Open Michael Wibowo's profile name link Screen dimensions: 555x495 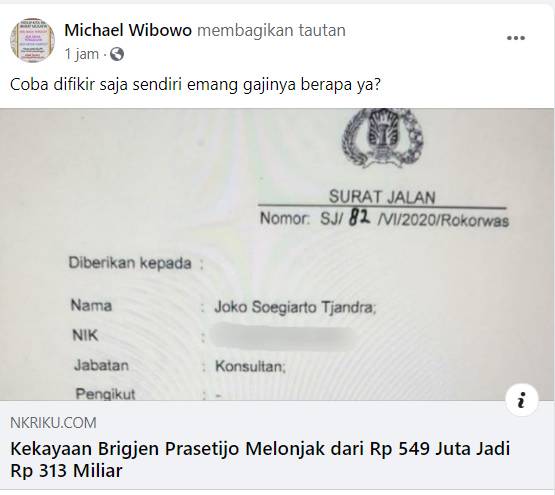coord(128,30)
